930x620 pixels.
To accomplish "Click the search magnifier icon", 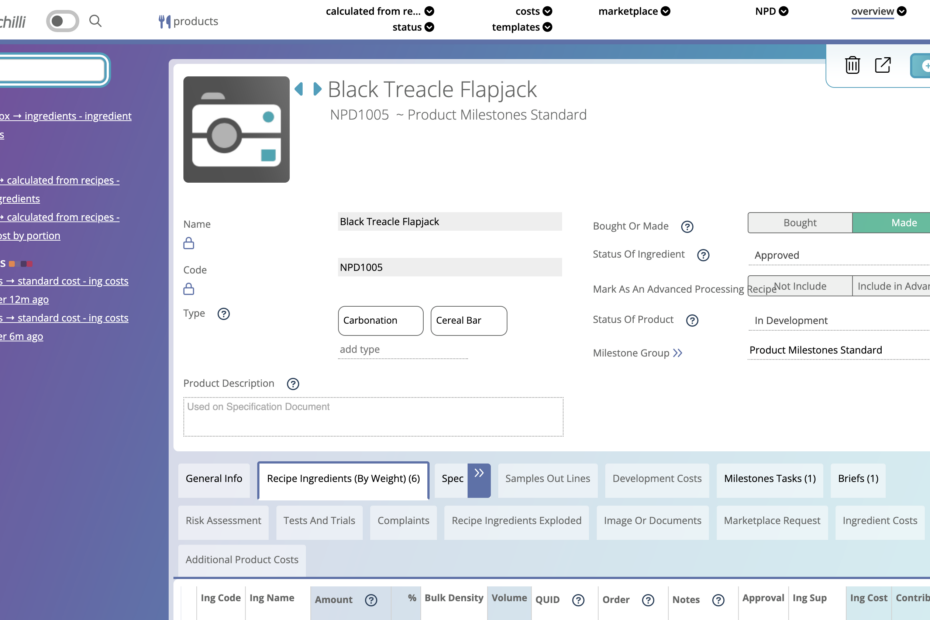I will pyautogui.click(x=96, y=21).
